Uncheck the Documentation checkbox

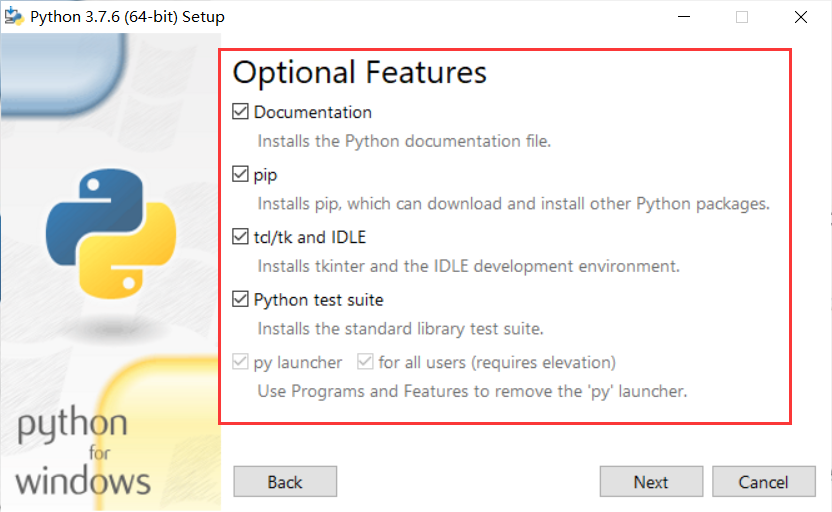tap(240, 112)
